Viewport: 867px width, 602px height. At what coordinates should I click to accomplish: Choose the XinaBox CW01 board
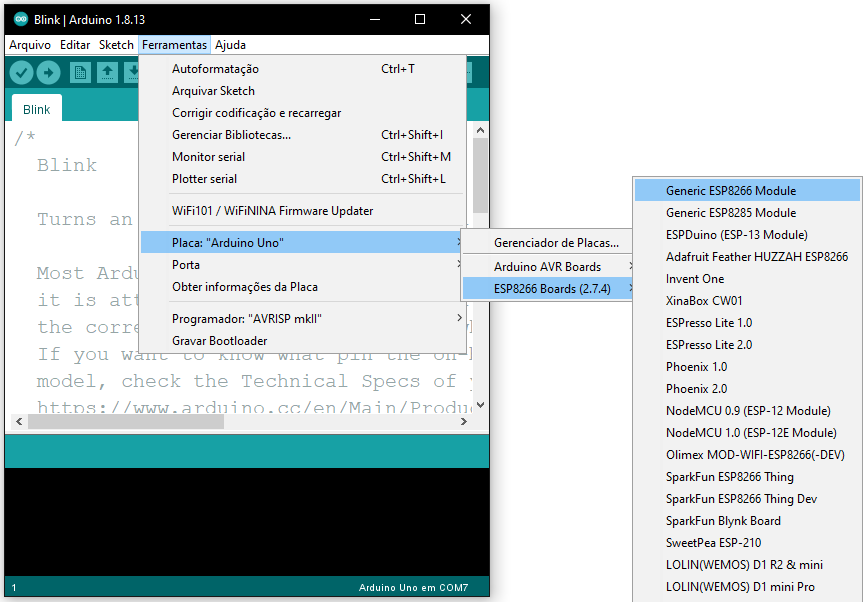click(748, 301)
